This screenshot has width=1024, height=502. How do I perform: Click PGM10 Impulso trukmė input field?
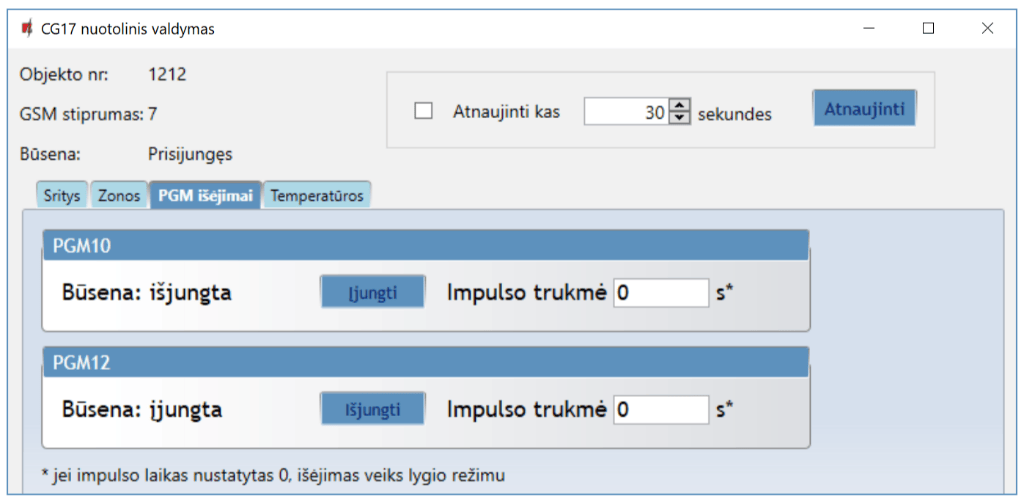point(660,294)
